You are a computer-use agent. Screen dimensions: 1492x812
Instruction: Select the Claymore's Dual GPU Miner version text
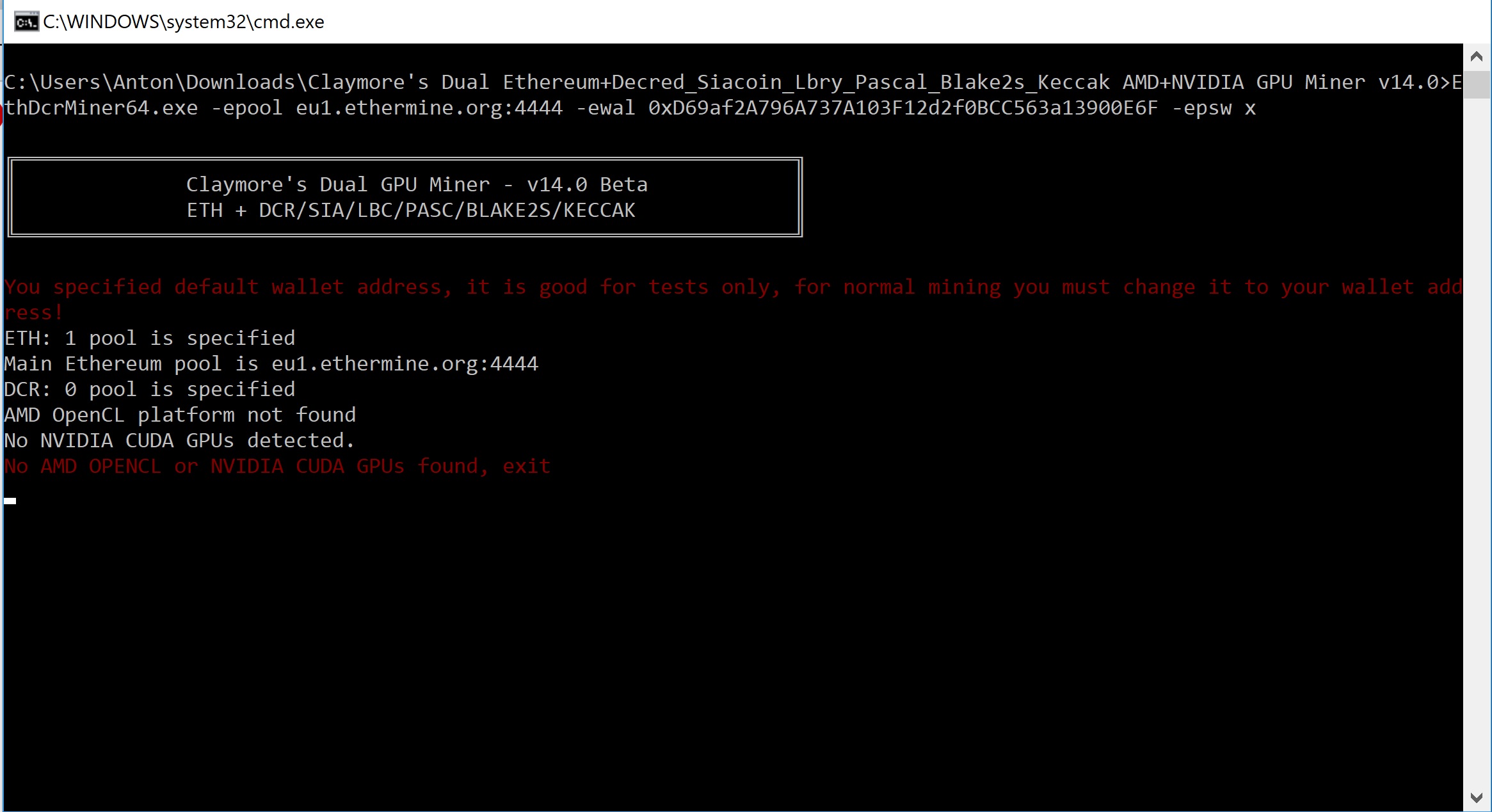417,184
